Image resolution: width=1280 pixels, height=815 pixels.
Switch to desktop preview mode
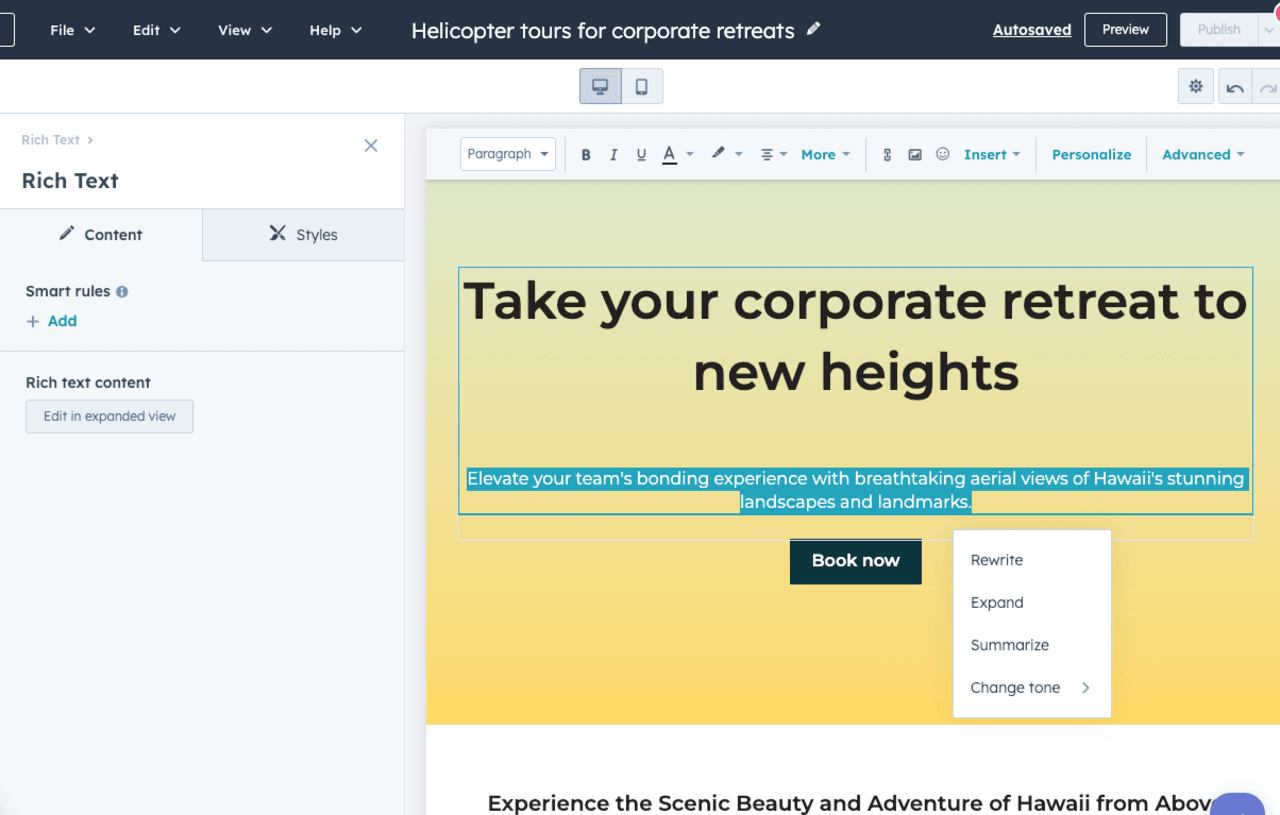(600, 87)
